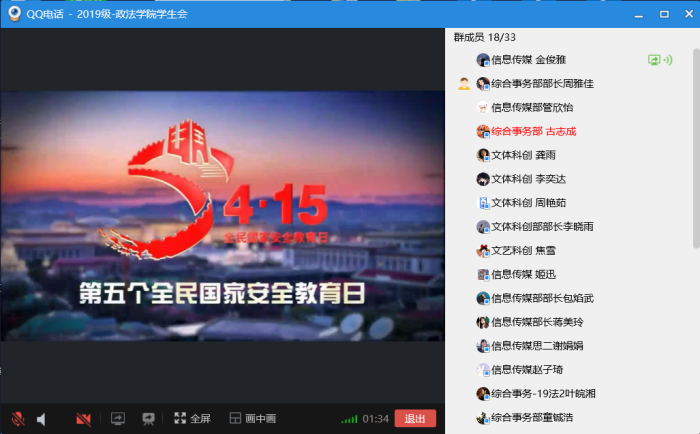Screen dimensions: 700x434
Task: Select member 综合事务部部长周雅佳
Action: [x=542, y=83]
